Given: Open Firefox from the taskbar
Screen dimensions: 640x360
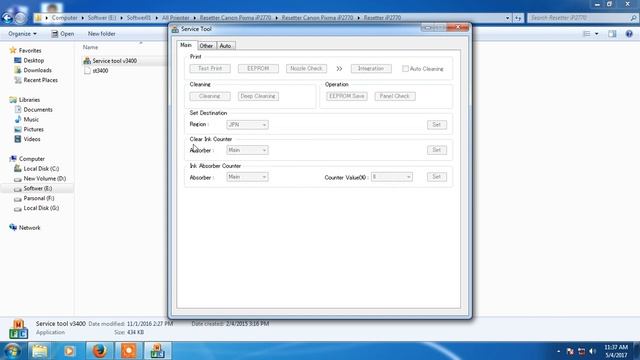Looking at the screenshot, I should click(x=99, y=351).
